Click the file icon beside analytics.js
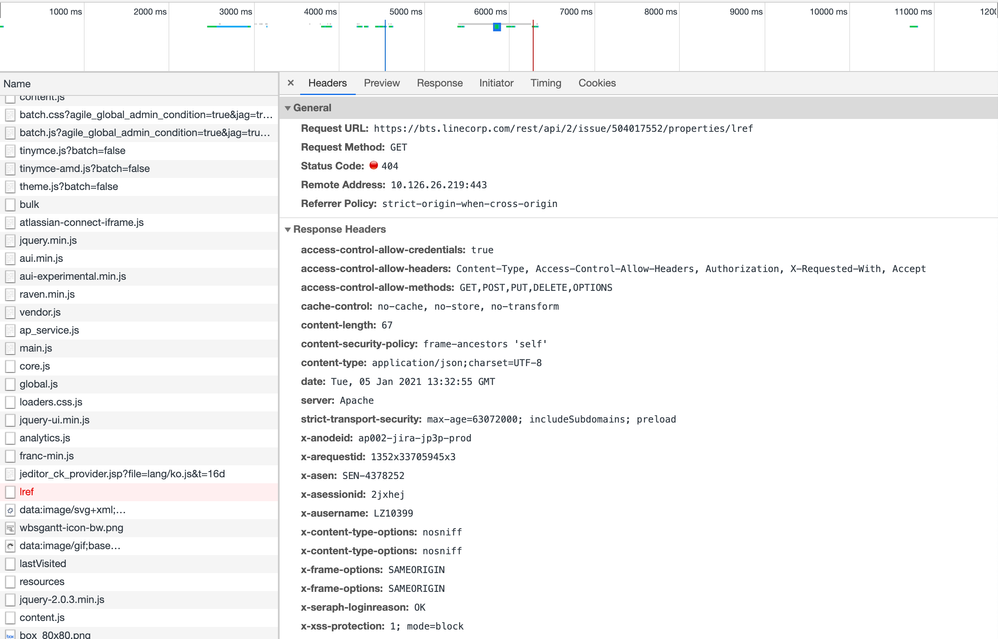This screenshot has height=639, width=998. (10, 438)
